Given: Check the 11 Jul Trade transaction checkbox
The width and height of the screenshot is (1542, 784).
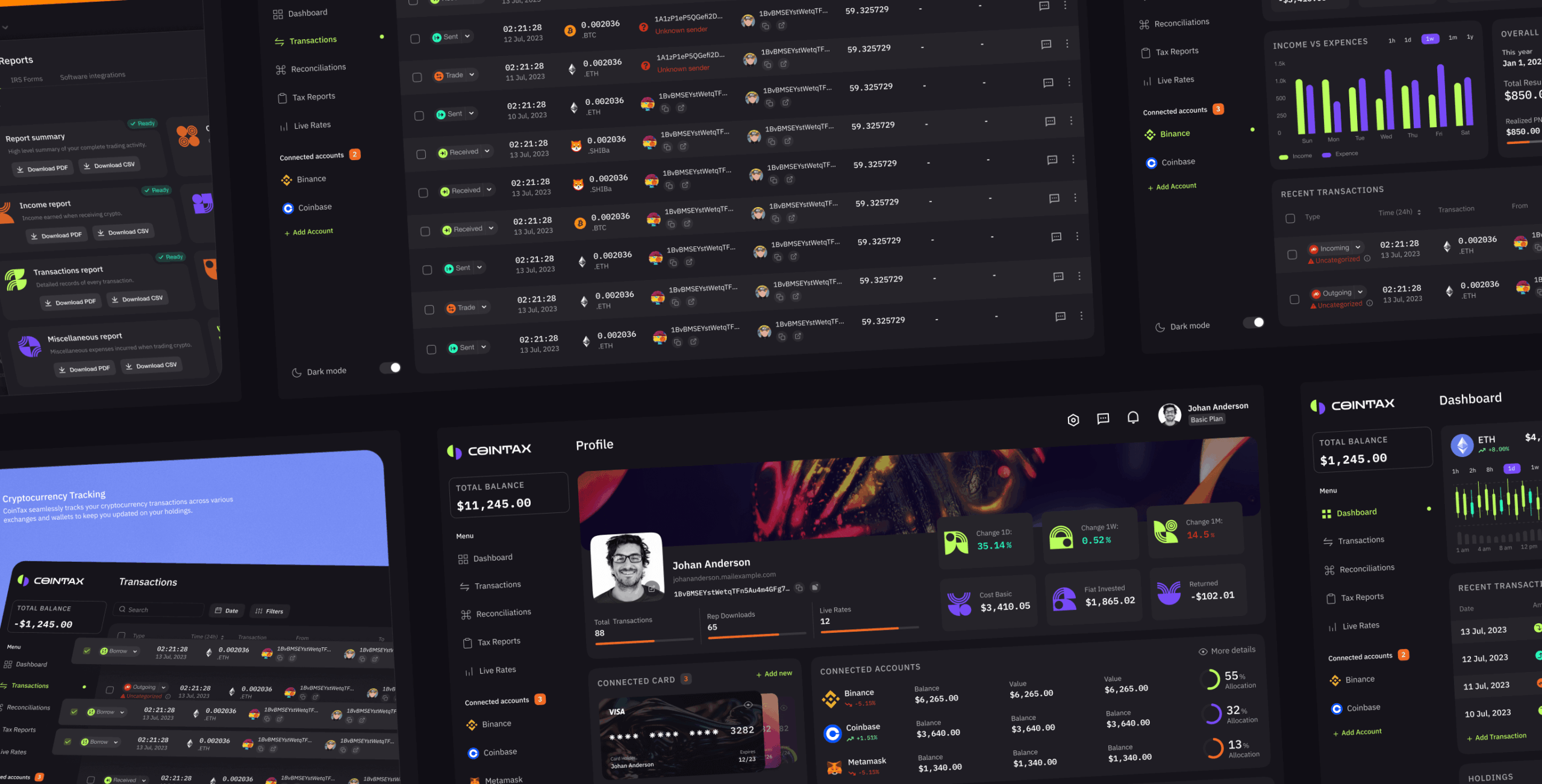Looking at the screenshot, I should tap(417, 78).
